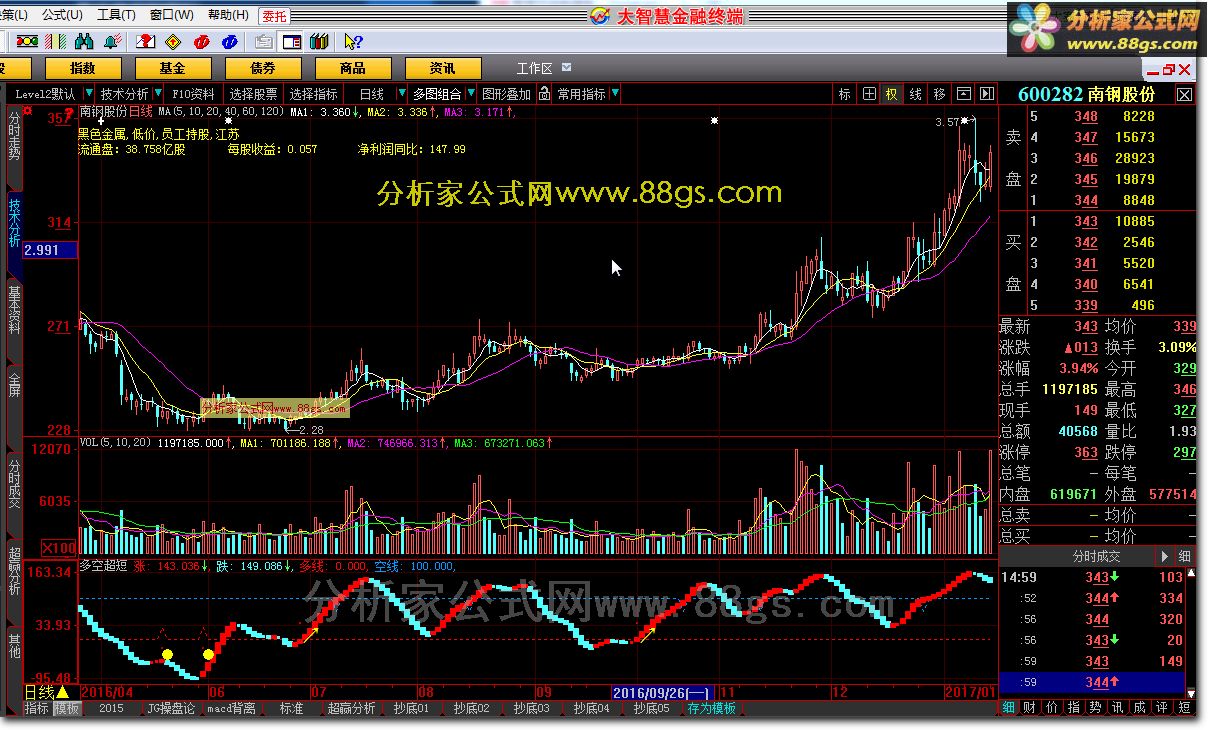Screen dimensions: 1209x730
Task: Click the grid crosshair icon on chart toolbar
Action: (x=869, y=94)
